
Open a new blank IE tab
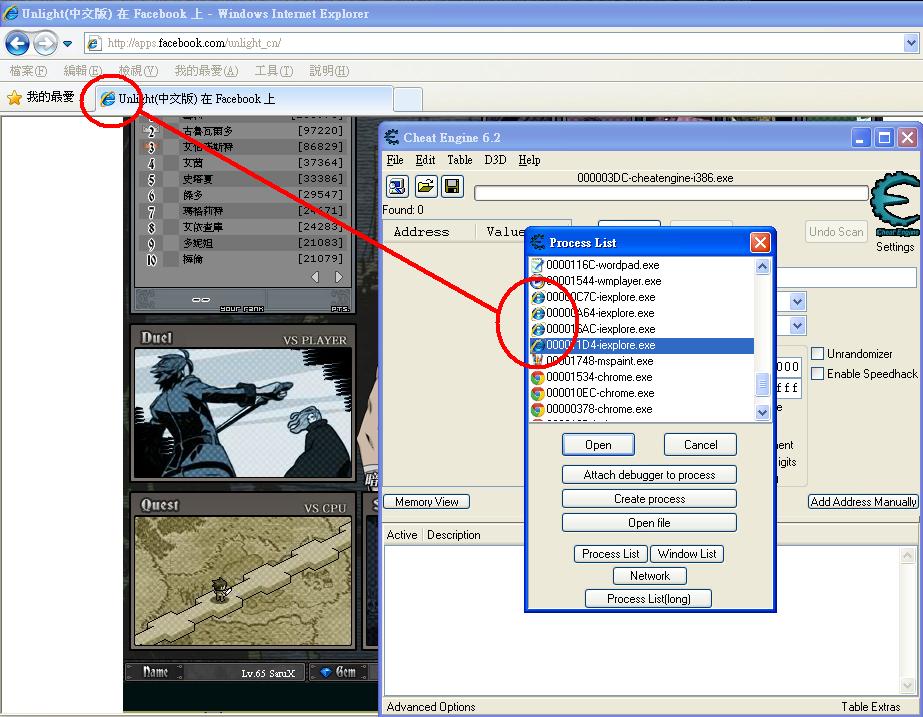pyautogui.click(x=408, y=99)
